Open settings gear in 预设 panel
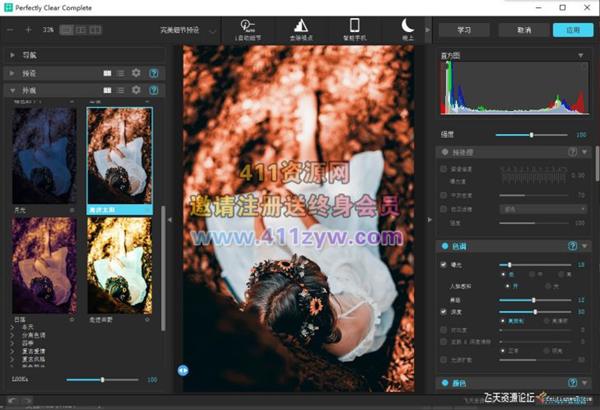600x410 pixels. 136,73
